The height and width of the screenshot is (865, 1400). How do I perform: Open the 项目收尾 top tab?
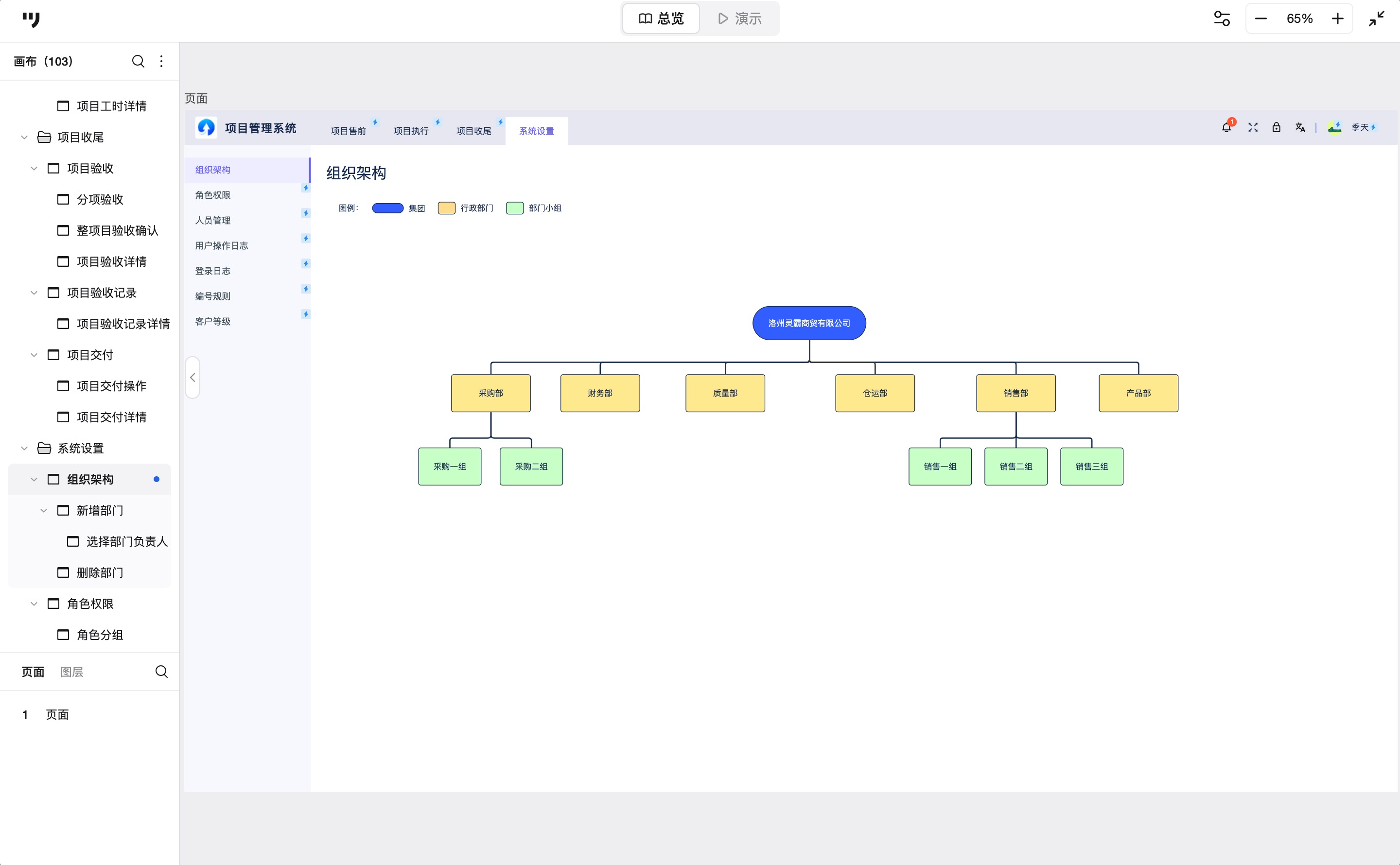pos(474,131)
